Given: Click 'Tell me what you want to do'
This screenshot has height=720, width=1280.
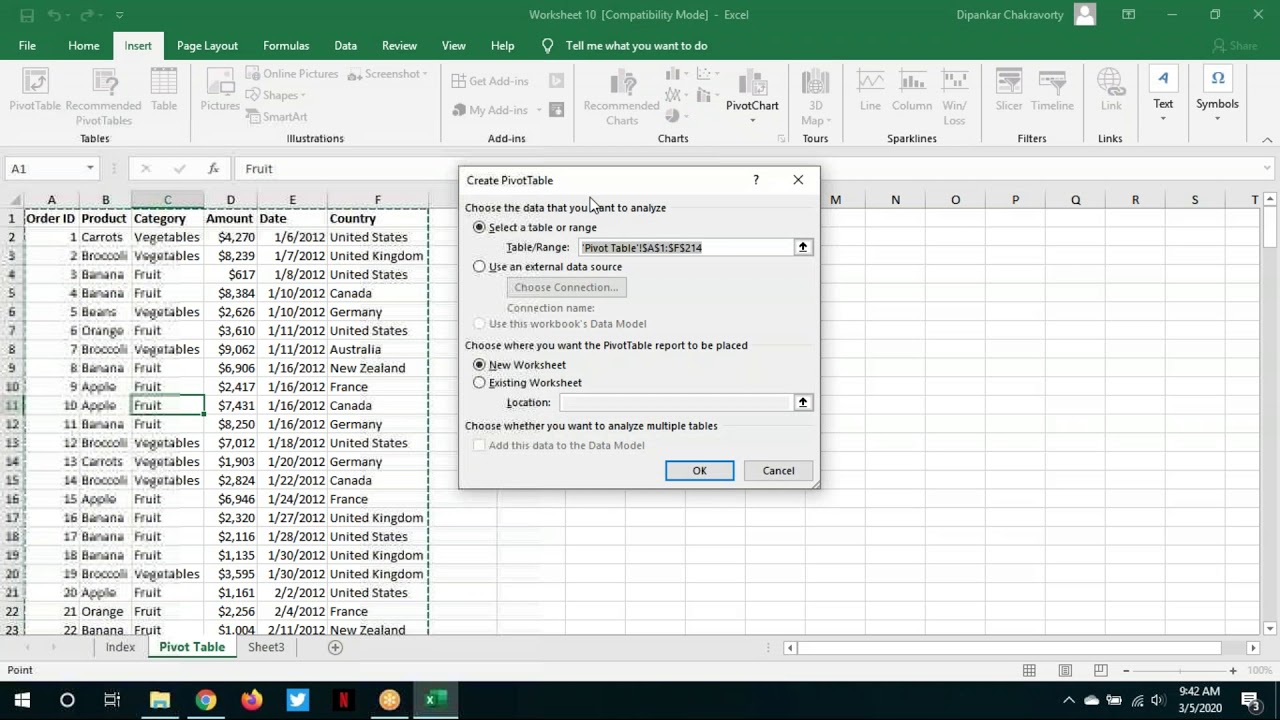Looking at the screenshot, I should (637, 46).
